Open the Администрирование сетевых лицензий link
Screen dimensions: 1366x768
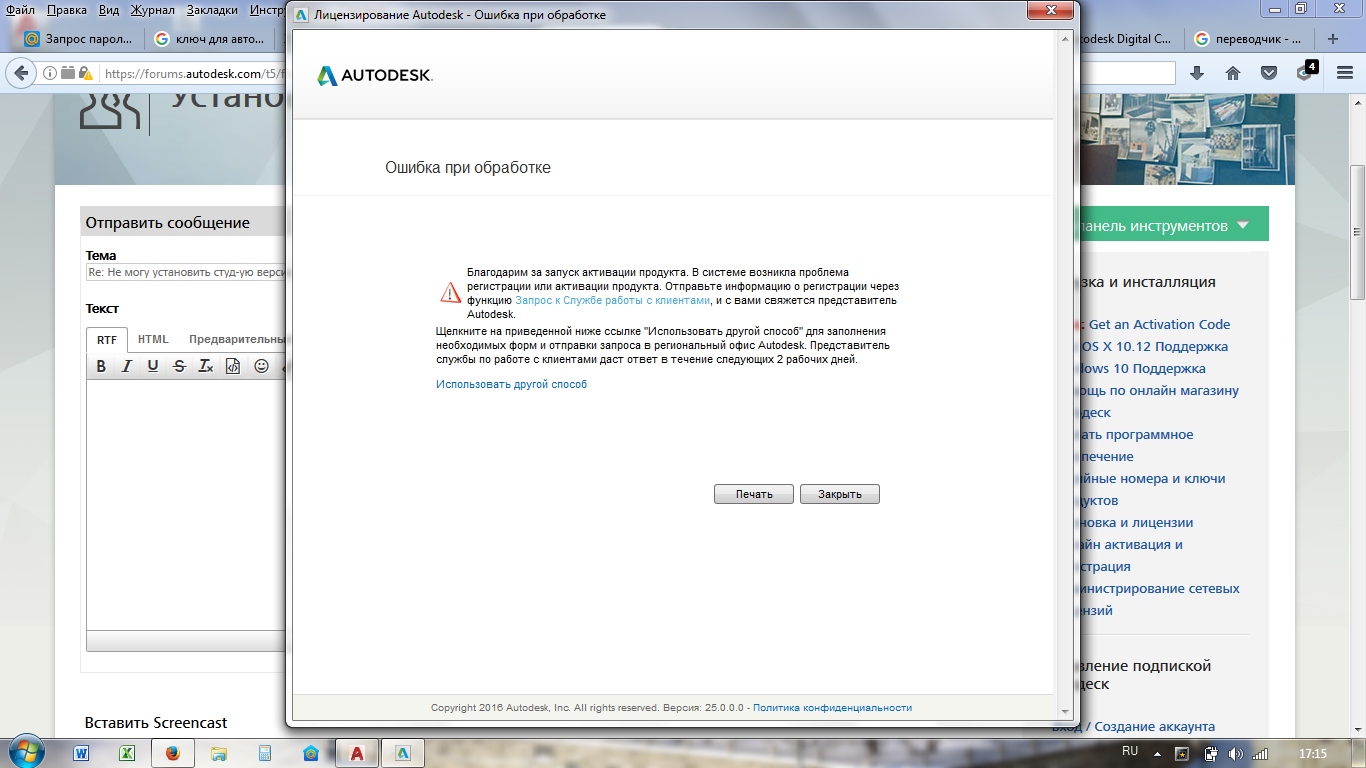(x=1160, y=599)
